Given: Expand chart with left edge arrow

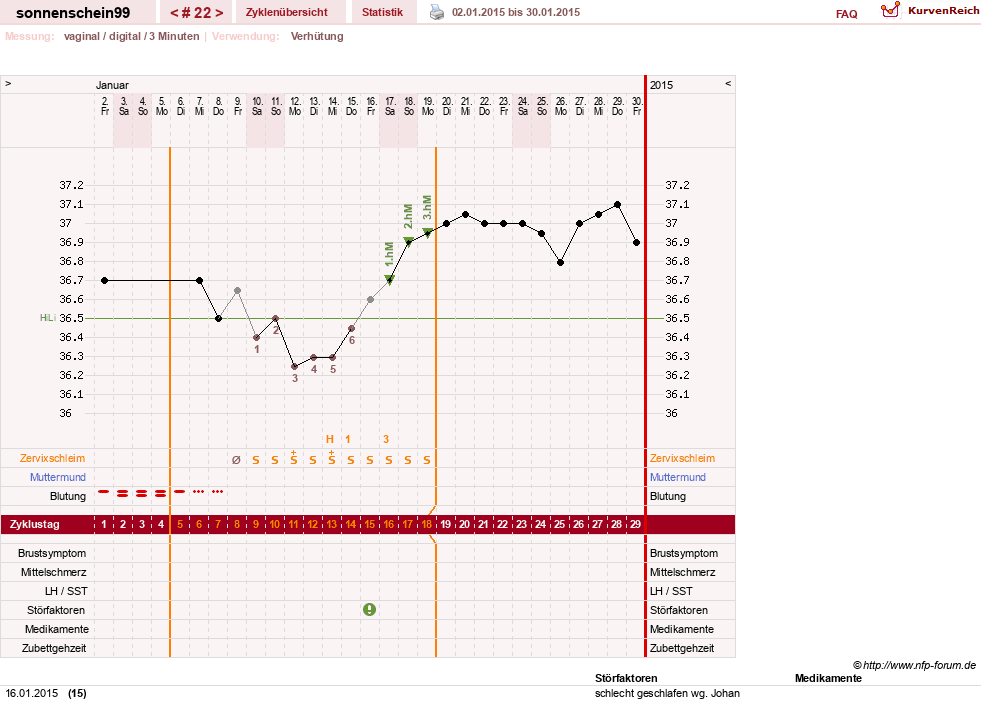Looking at the screenshot, I should 8,83.
